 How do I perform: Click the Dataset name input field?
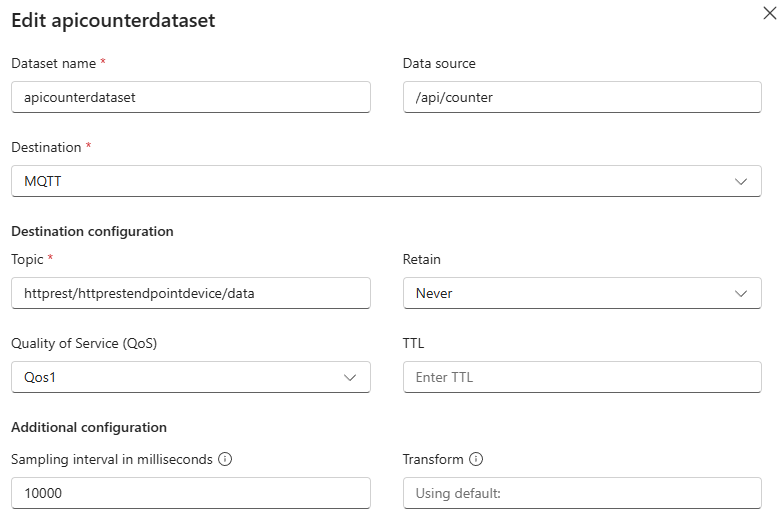(x=190, y=98)
